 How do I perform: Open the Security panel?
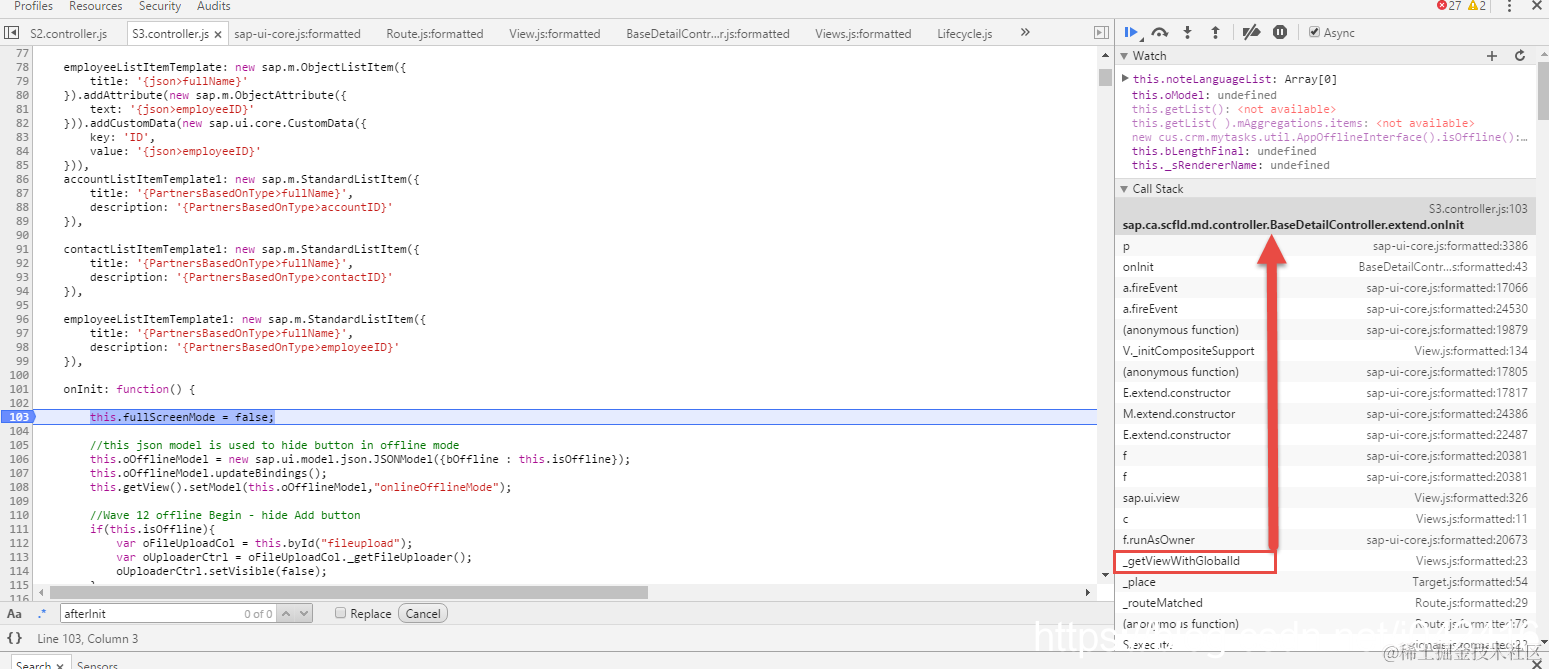pyautogui.click(x=160, y=6)
